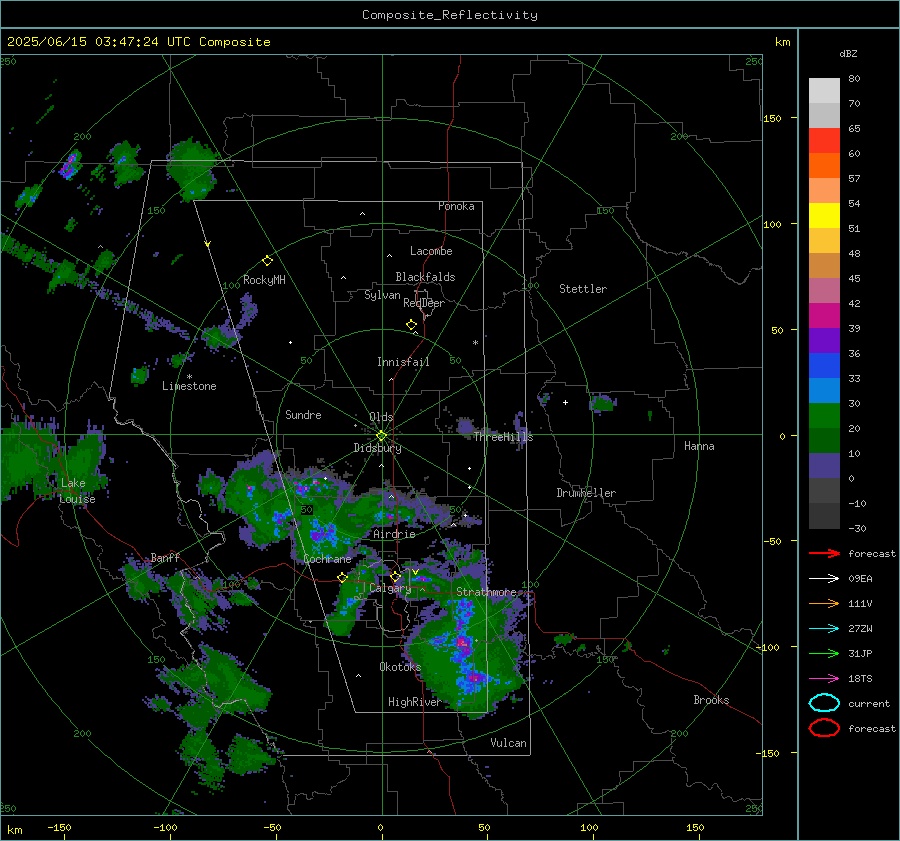This screenshot has width=900, height=841.
Task: Click the Innisfail town label
Action: [x=403, y=362]
